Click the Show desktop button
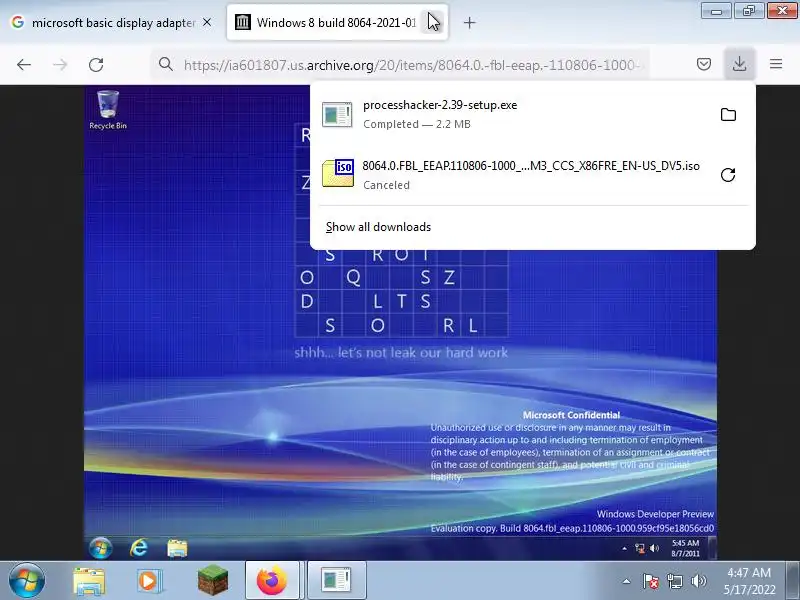 [x=793, y=580]
